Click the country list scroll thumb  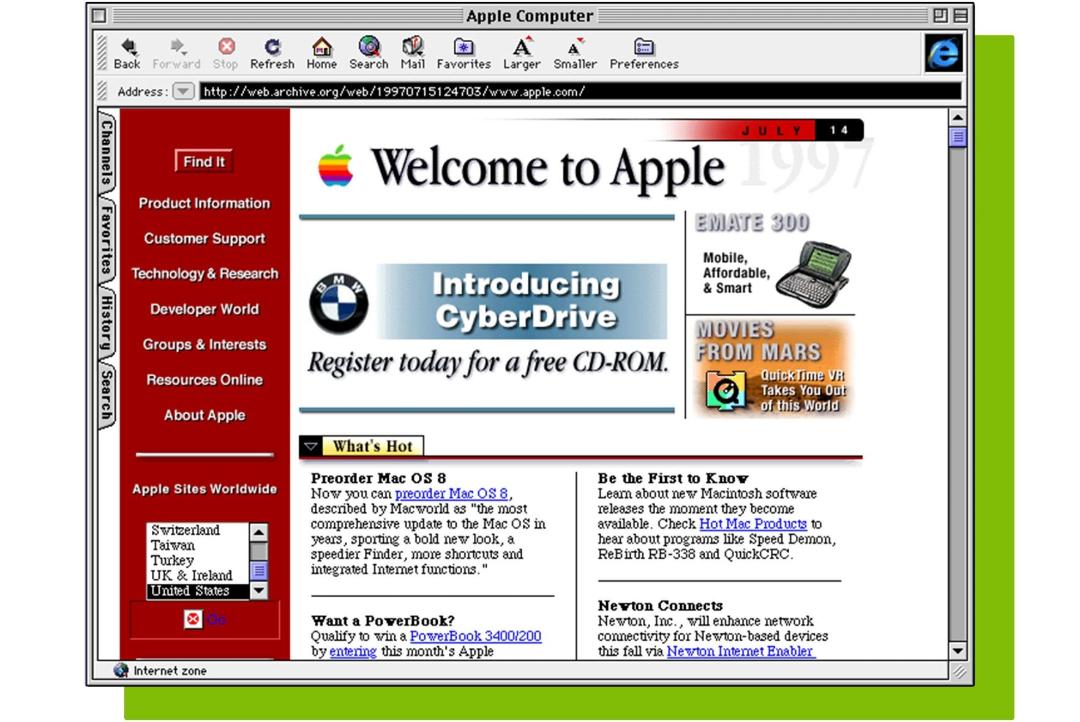[x=259, y=570]
